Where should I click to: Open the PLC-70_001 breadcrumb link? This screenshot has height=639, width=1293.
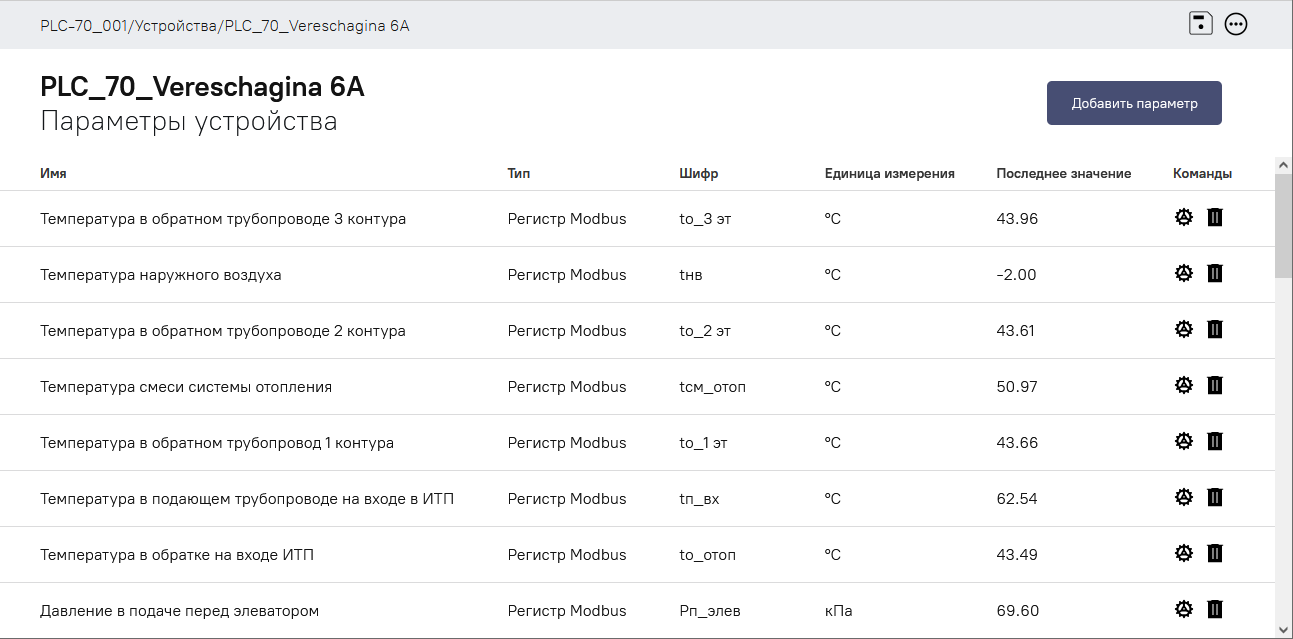point(84,25)
